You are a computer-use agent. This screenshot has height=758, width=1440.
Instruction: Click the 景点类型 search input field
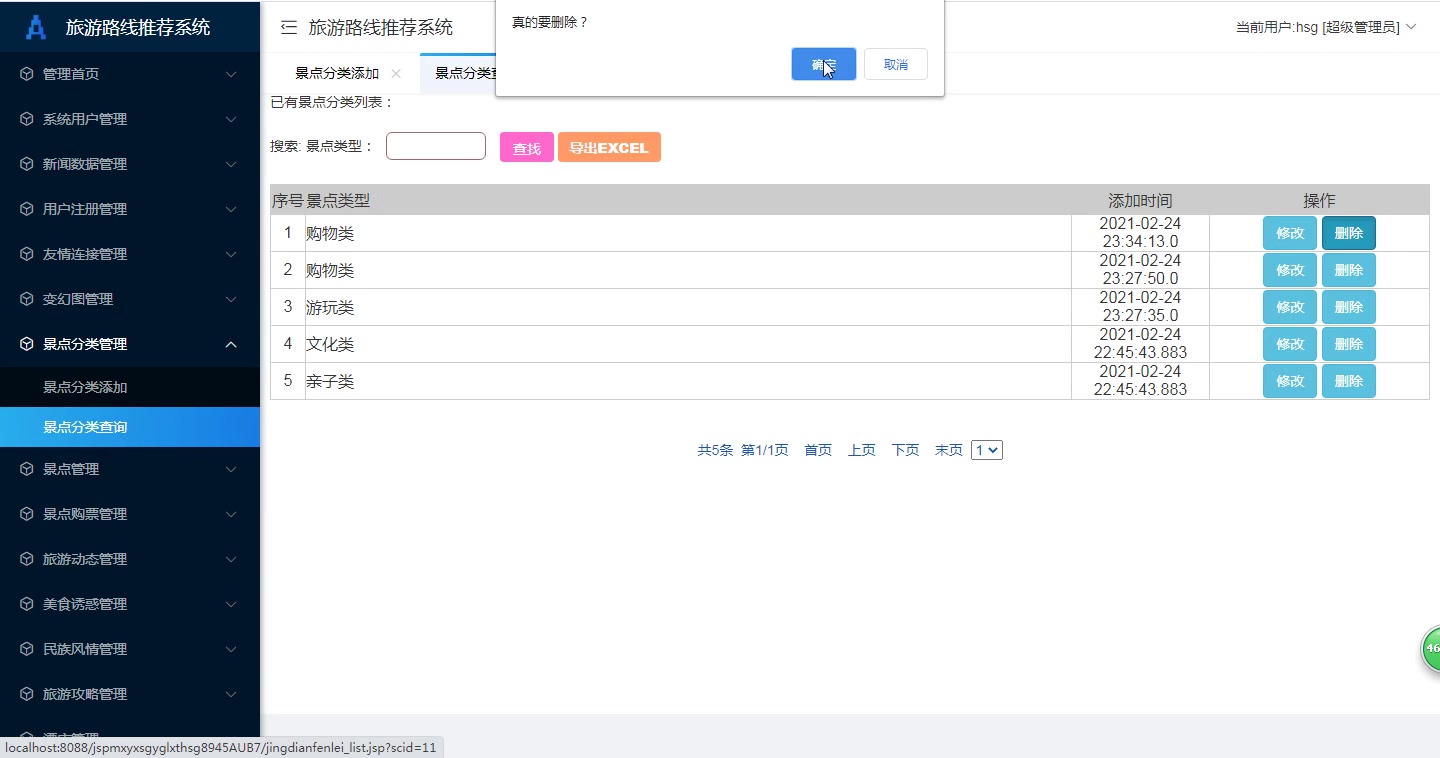[435, 145]
